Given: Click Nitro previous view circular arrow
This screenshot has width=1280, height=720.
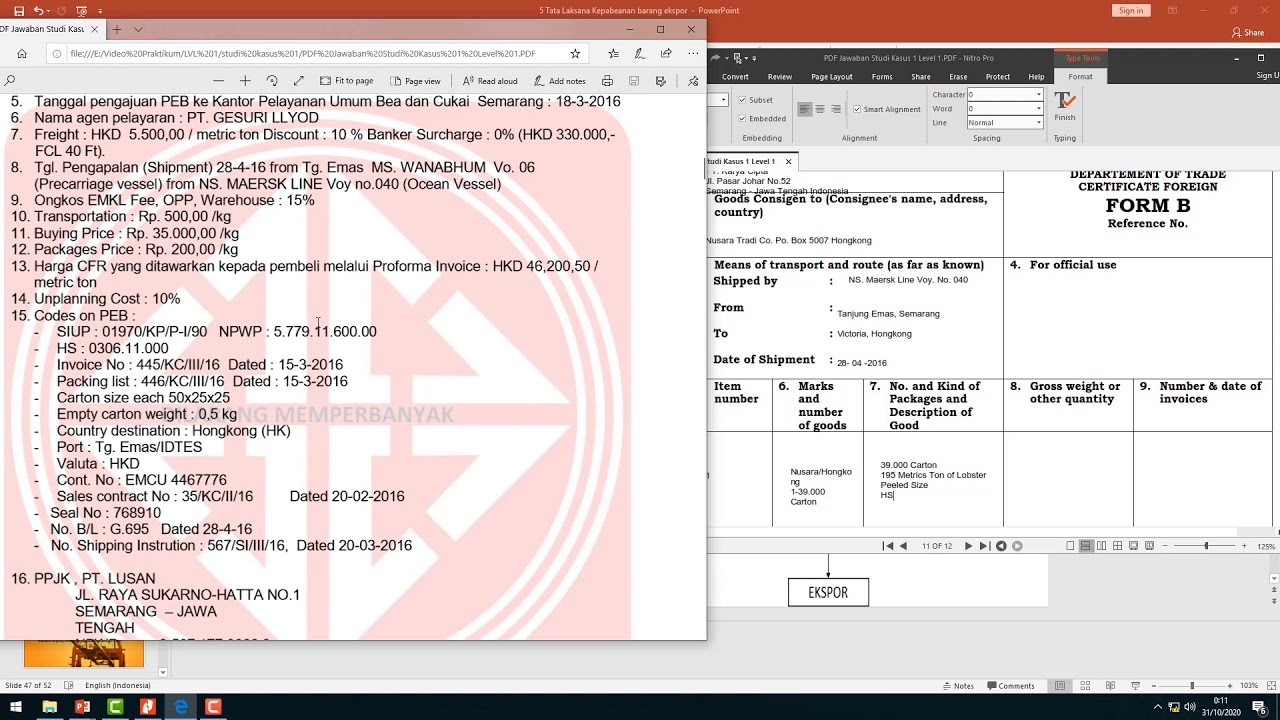Looking at the screenshot, I should point(1001,546).
